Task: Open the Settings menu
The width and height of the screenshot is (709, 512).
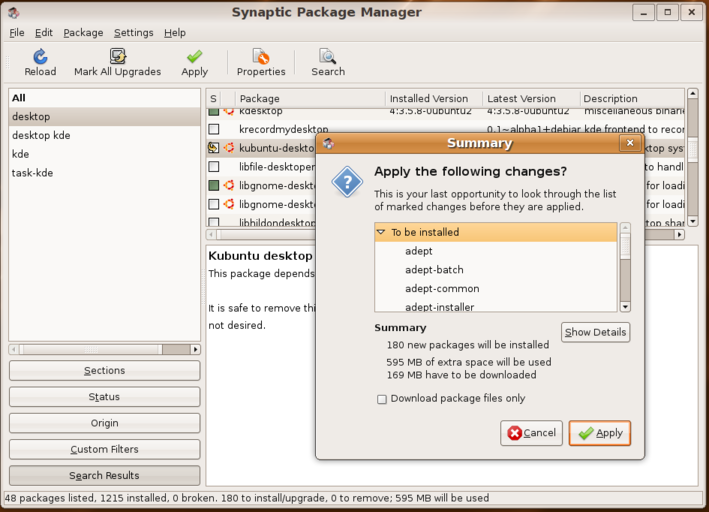Action: pos(133,33)
